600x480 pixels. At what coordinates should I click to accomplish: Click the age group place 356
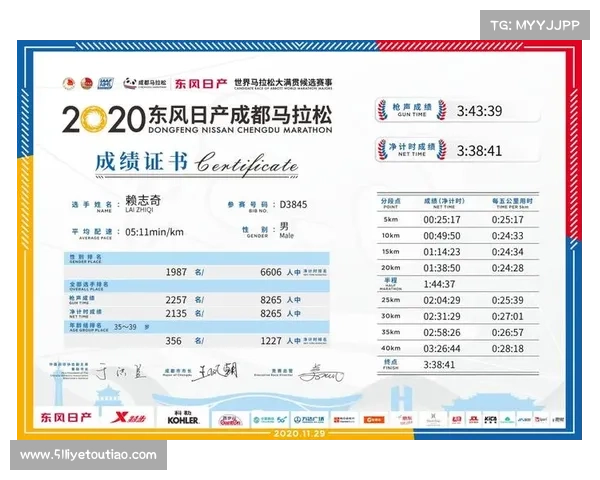pyautogui.click(x=173, y=341)
